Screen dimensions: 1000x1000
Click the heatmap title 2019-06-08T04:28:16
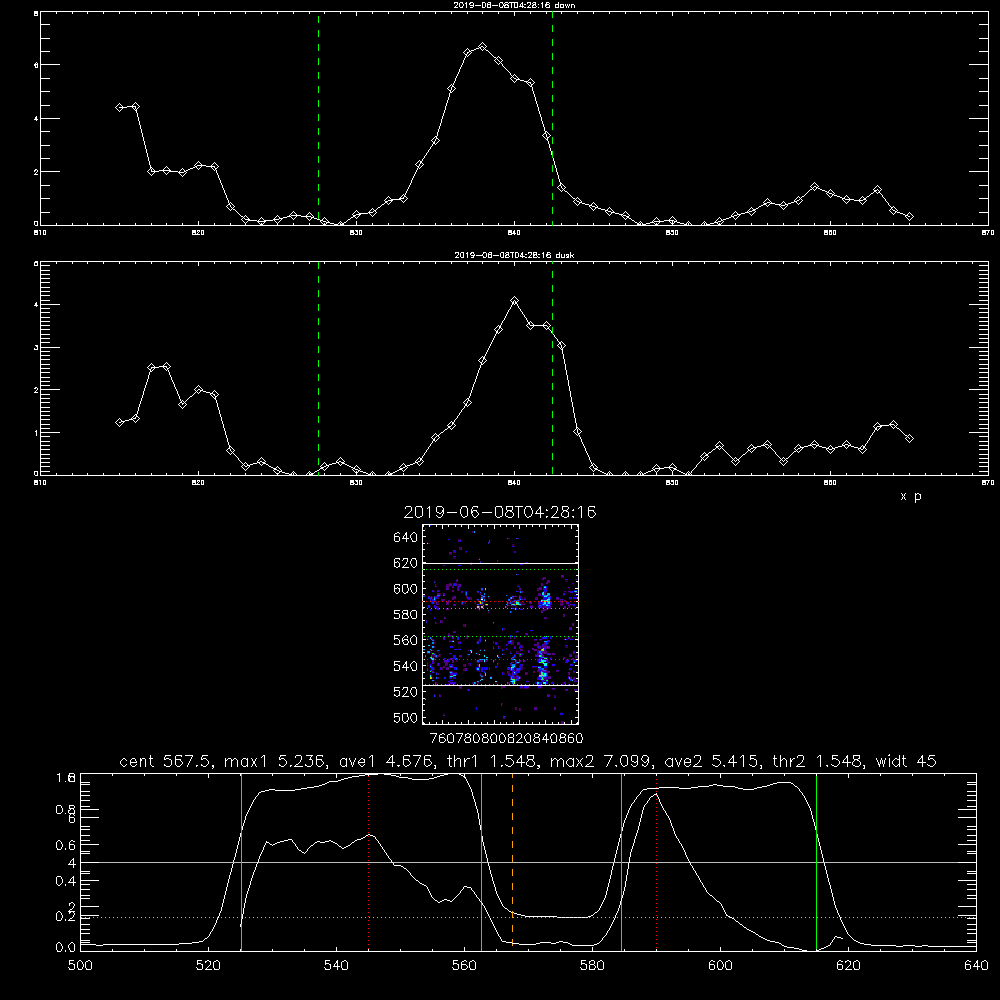coord(500,512)
